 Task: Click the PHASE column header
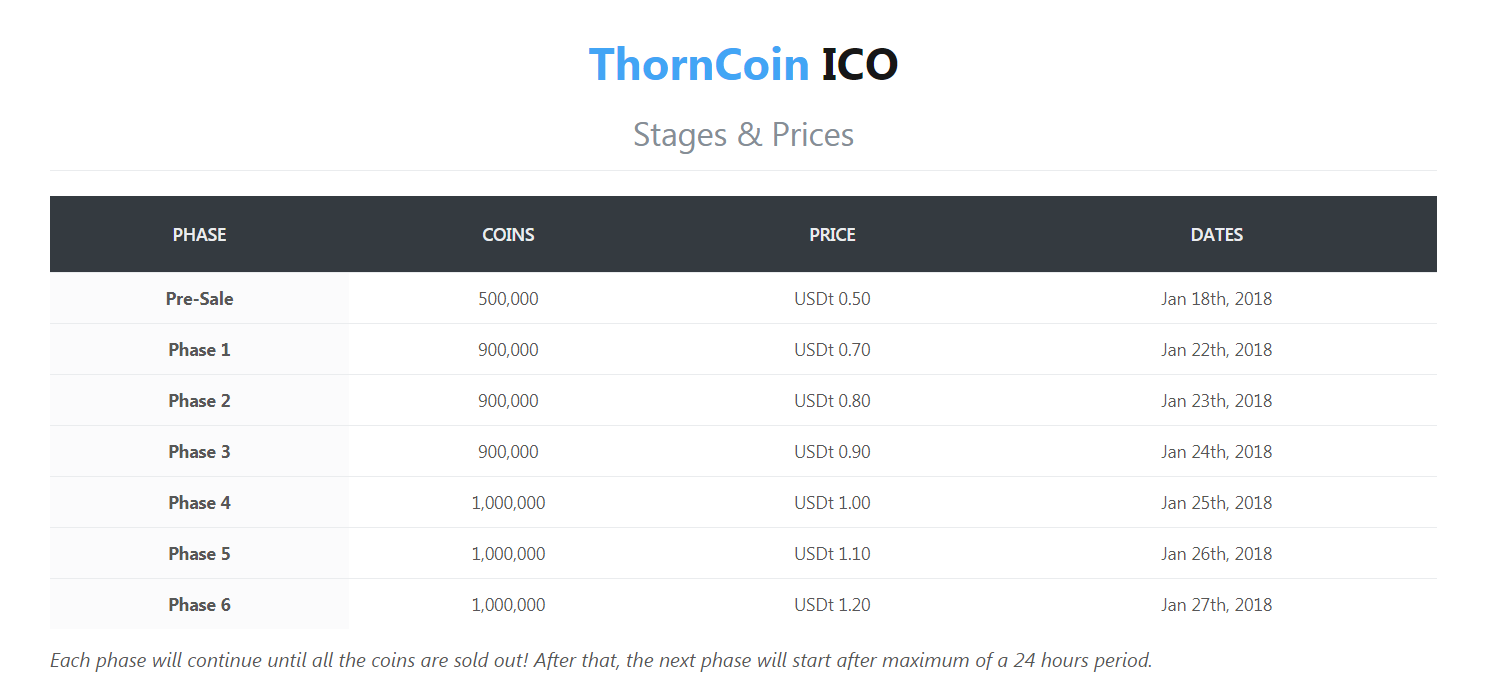tap(199, 235)
